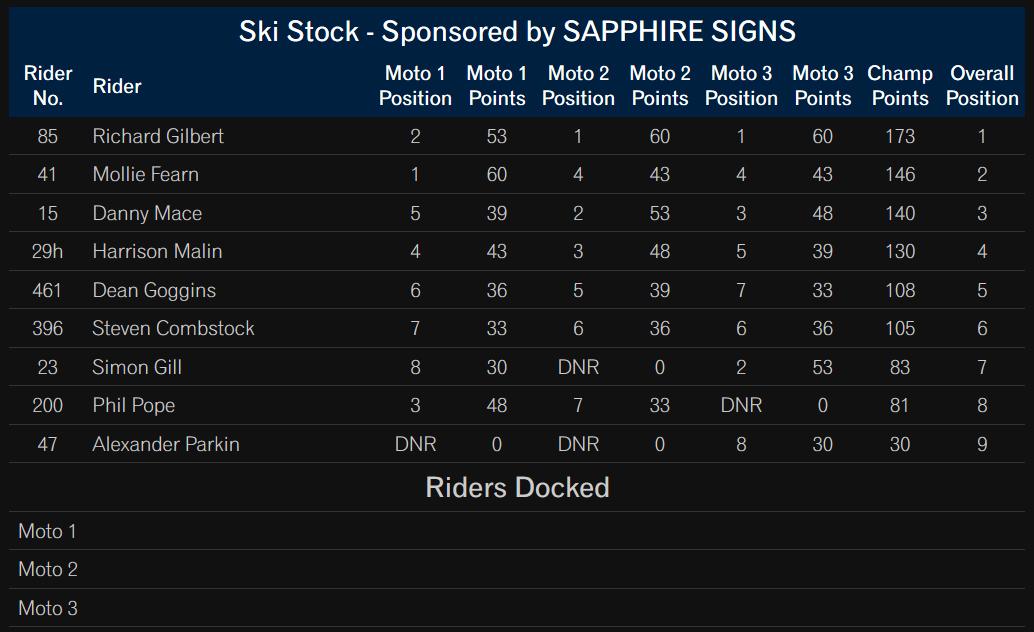Select rider name Mollie Fearn
Image resolution: width=1034 pixels, height=632 pixels.
146,175
